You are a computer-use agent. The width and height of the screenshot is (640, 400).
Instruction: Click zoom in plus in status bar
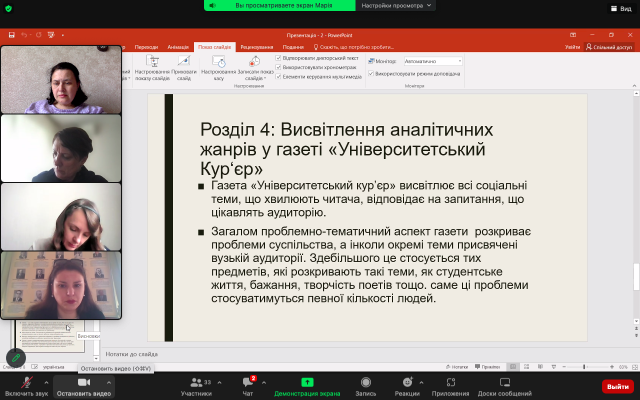[x=612, y=367]
